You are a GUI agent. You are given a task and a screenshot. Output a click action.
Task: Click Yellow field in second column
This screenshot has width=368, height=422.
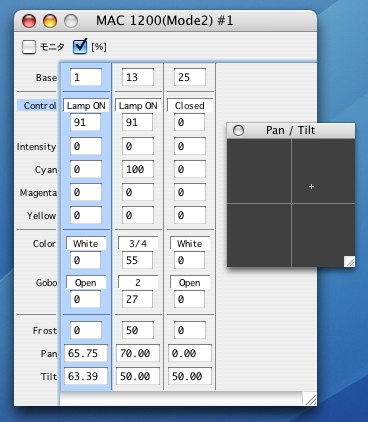point(138,215)
